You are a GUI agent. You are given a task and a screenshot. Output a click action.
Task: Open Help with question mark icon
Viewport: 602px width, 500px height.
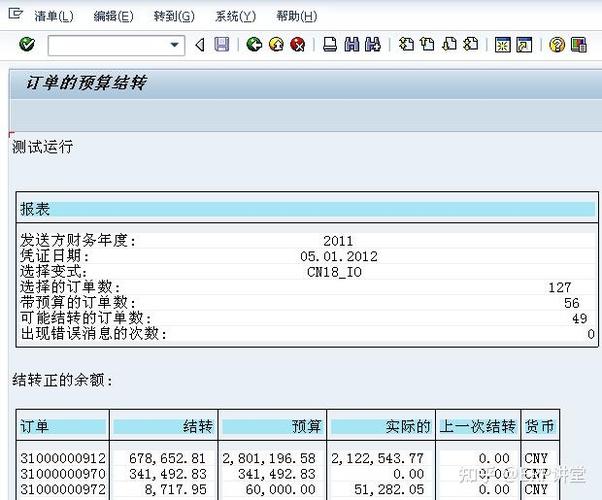[x=557, y=45]
